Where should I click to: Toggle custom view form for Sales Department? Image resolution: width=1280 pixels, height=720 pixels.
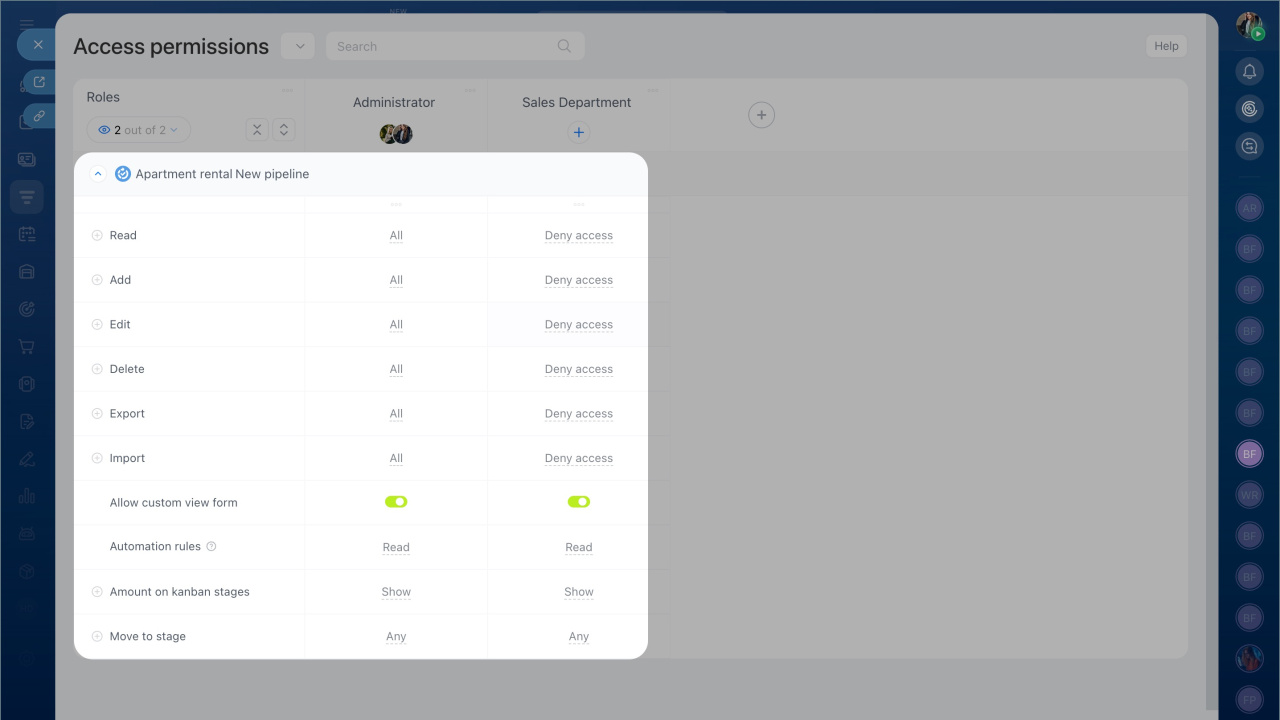click(579, 502)
